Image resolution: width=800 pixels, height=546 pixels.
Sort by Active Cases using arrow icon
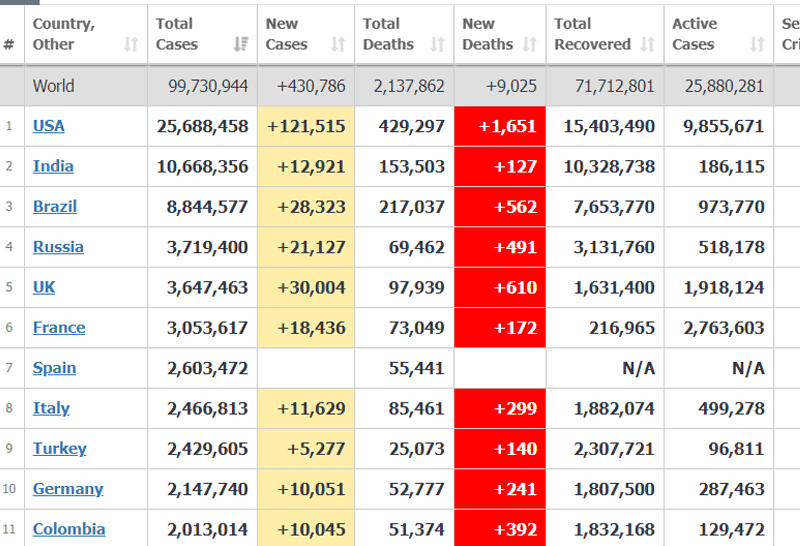pos(757,45)
